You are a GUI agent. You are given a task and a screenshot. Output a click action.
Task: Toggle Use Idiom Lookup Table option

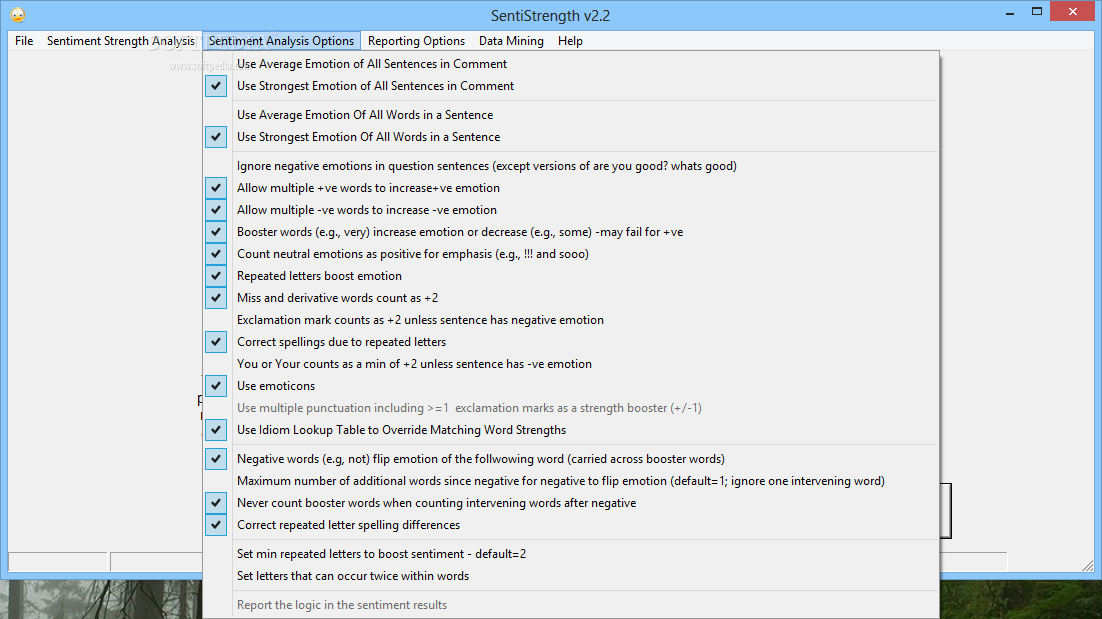(571, 430)
